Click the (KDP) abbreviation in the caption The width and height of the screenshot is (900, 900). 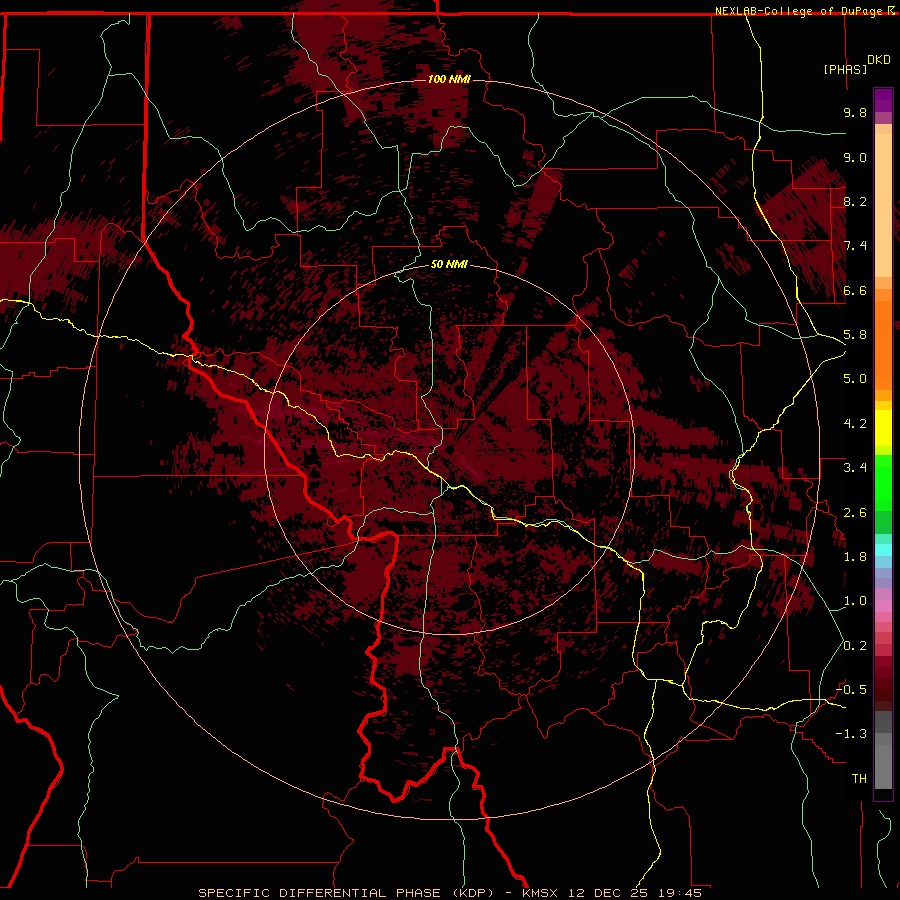[x=471, y=893]
